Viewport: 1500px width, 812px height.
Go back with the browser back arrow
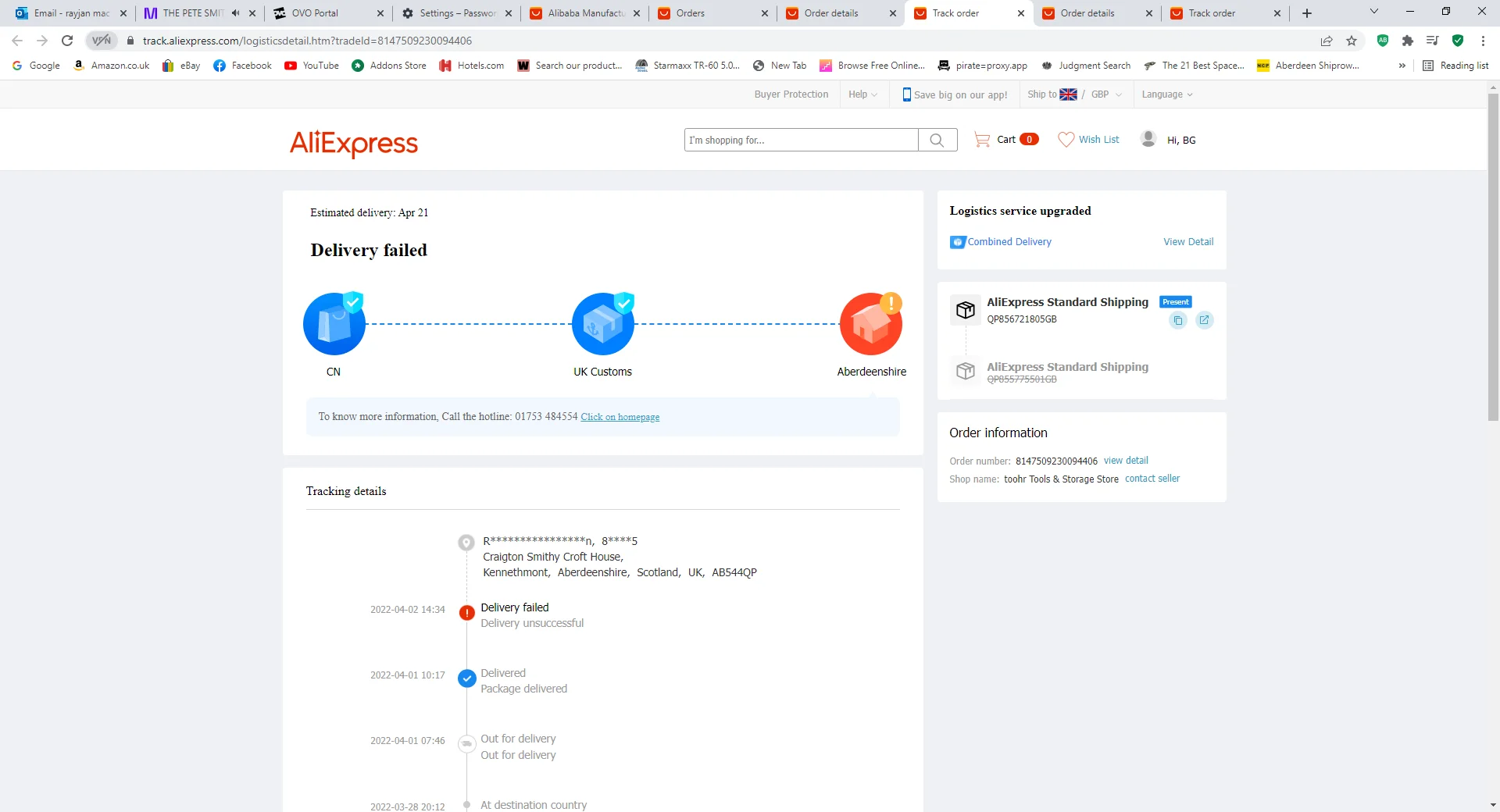point(17,41)
